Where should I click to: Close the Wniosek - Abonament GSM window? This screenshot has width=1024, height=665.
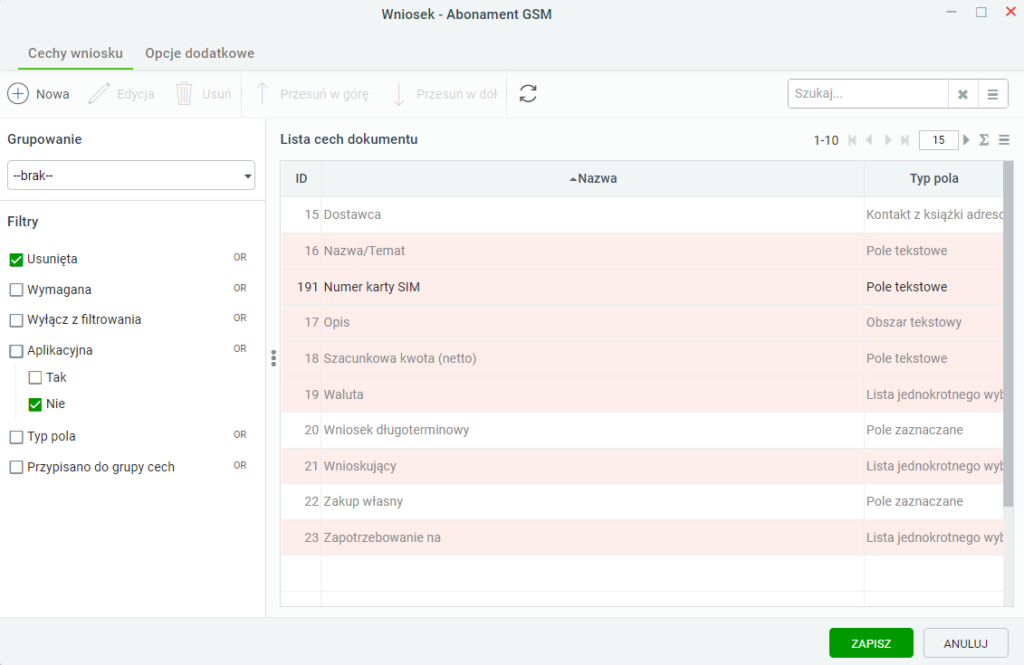click(x=1010, y=12)
